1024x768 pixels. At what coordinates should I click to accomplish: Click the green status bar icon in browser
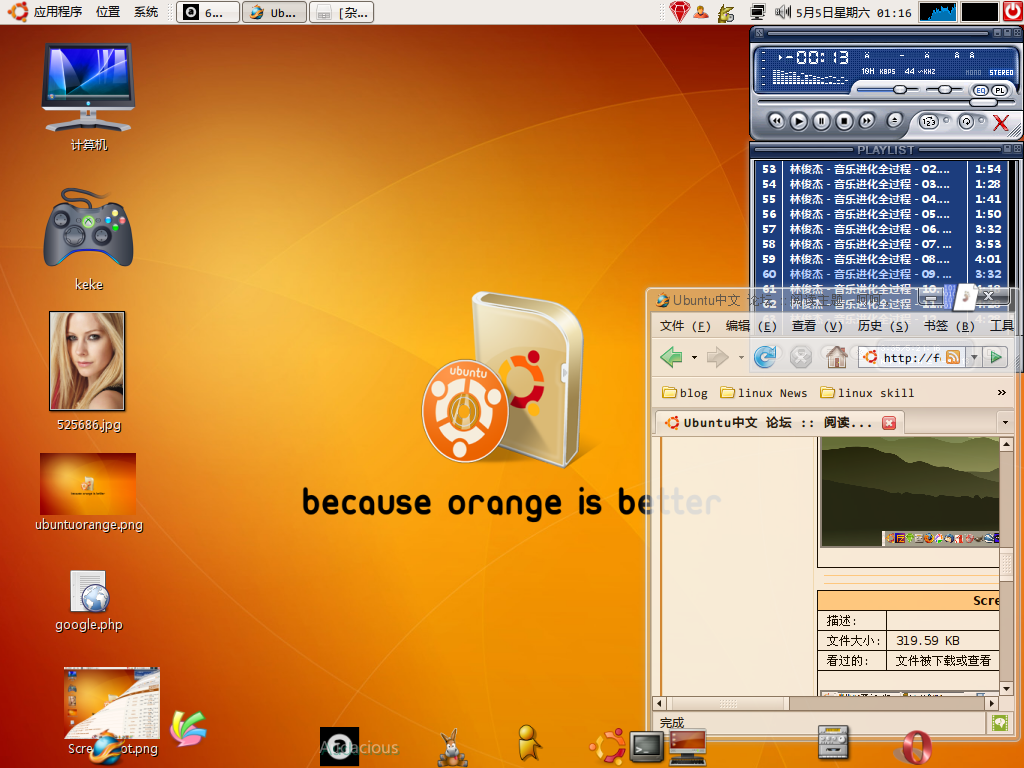pyautogui.click(x=1000, y=722)
